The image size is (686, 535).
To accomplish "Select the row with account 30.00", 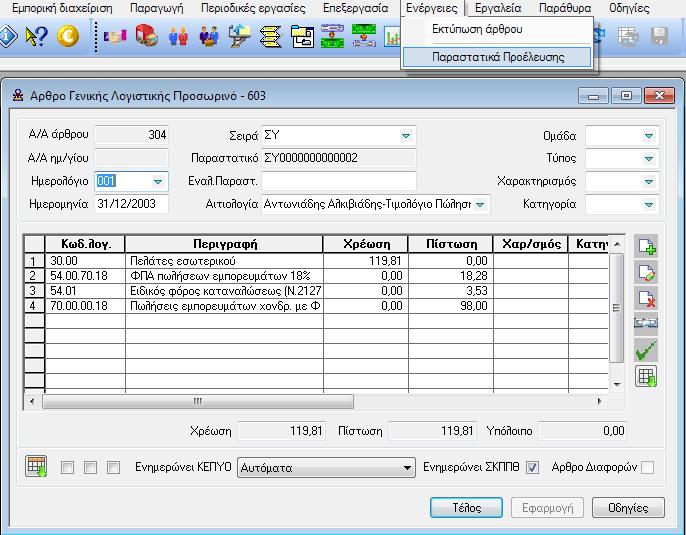I will pos(316,261).
